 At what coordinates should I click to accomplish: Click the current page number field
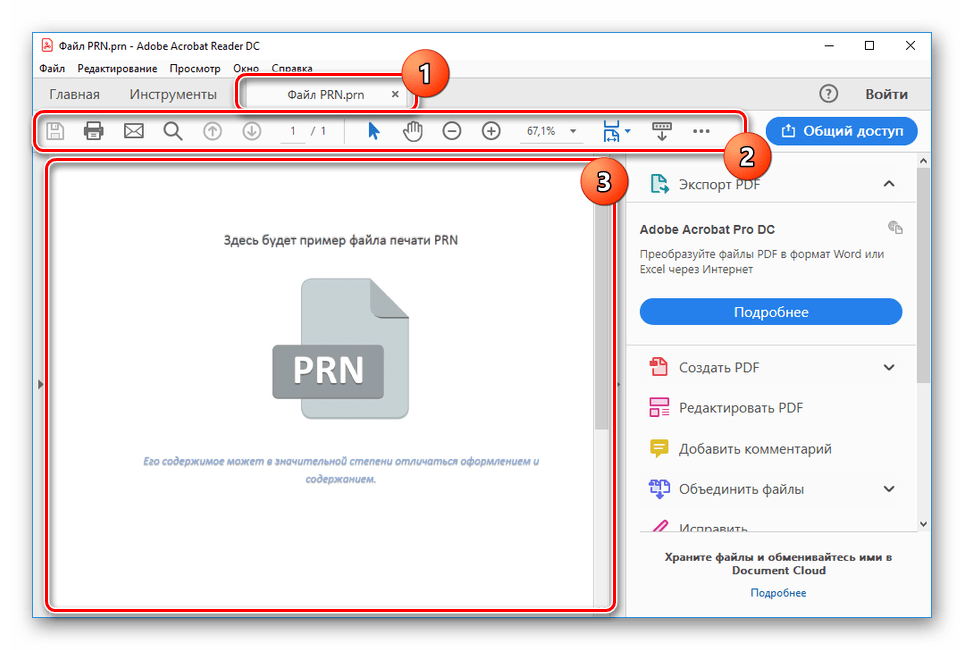tap(293, 131)
